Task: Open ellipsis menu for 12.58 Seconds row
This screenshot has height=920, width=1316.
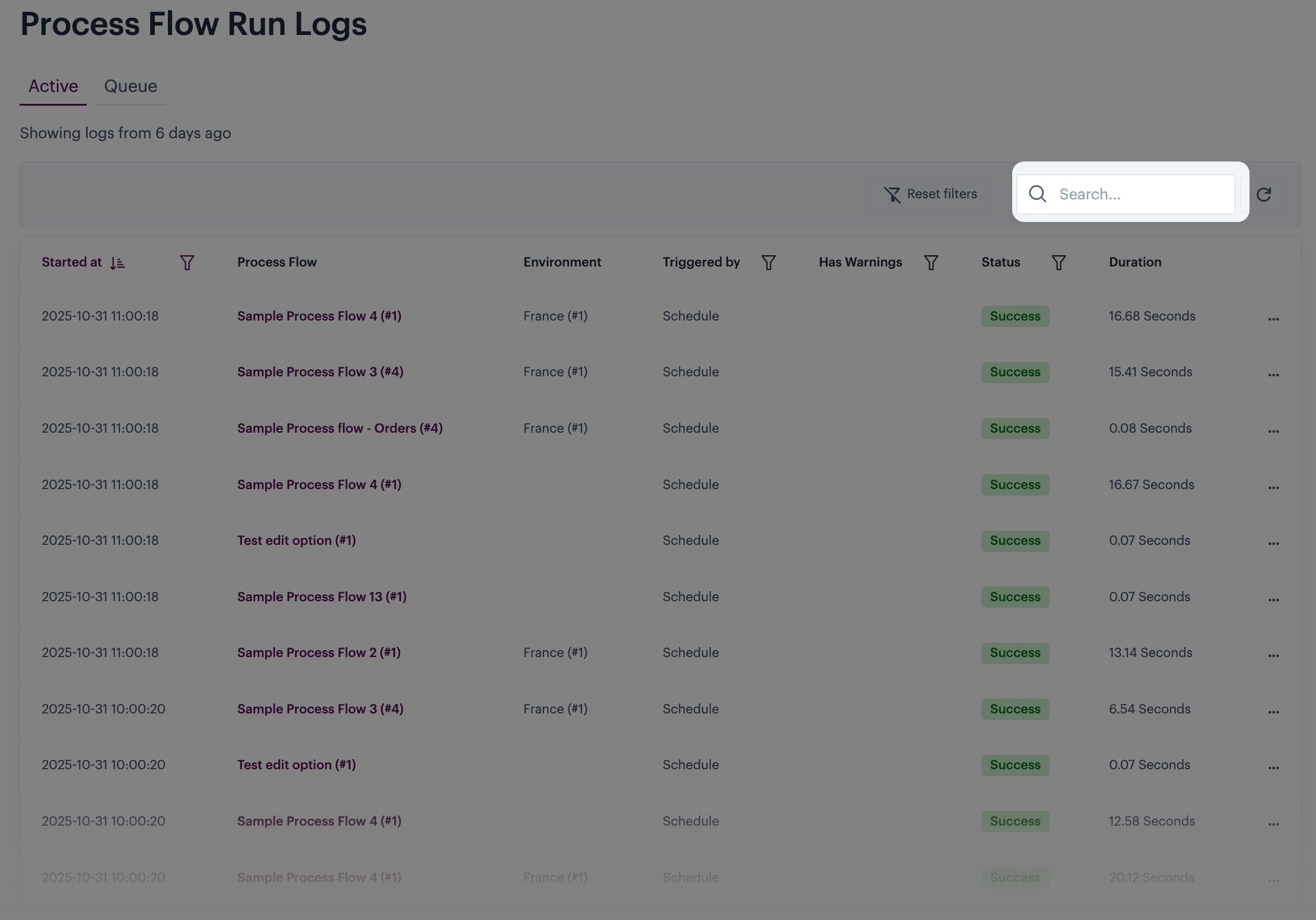Action: click(x=1273, y=824)
